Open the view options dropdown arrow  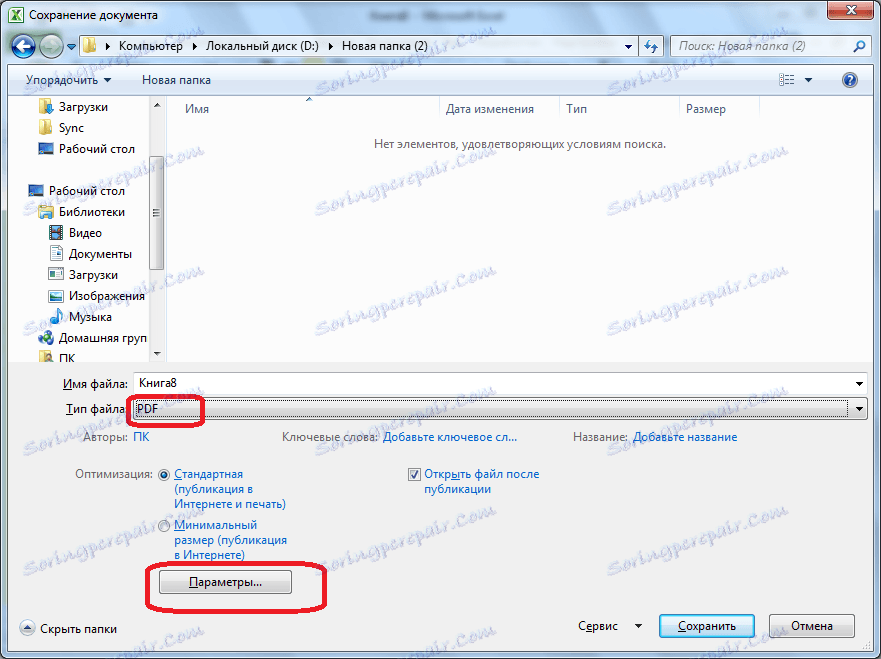point(809,80)
